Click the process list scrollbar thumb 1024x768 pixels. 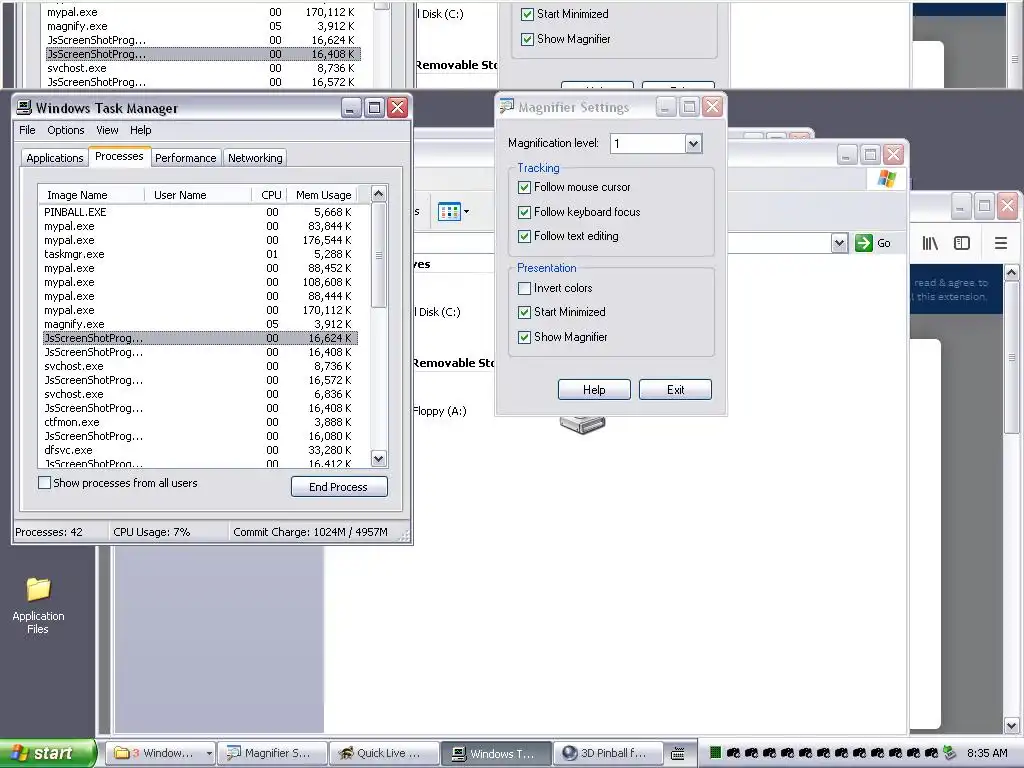pyautogui.click(x=379, y=255)
